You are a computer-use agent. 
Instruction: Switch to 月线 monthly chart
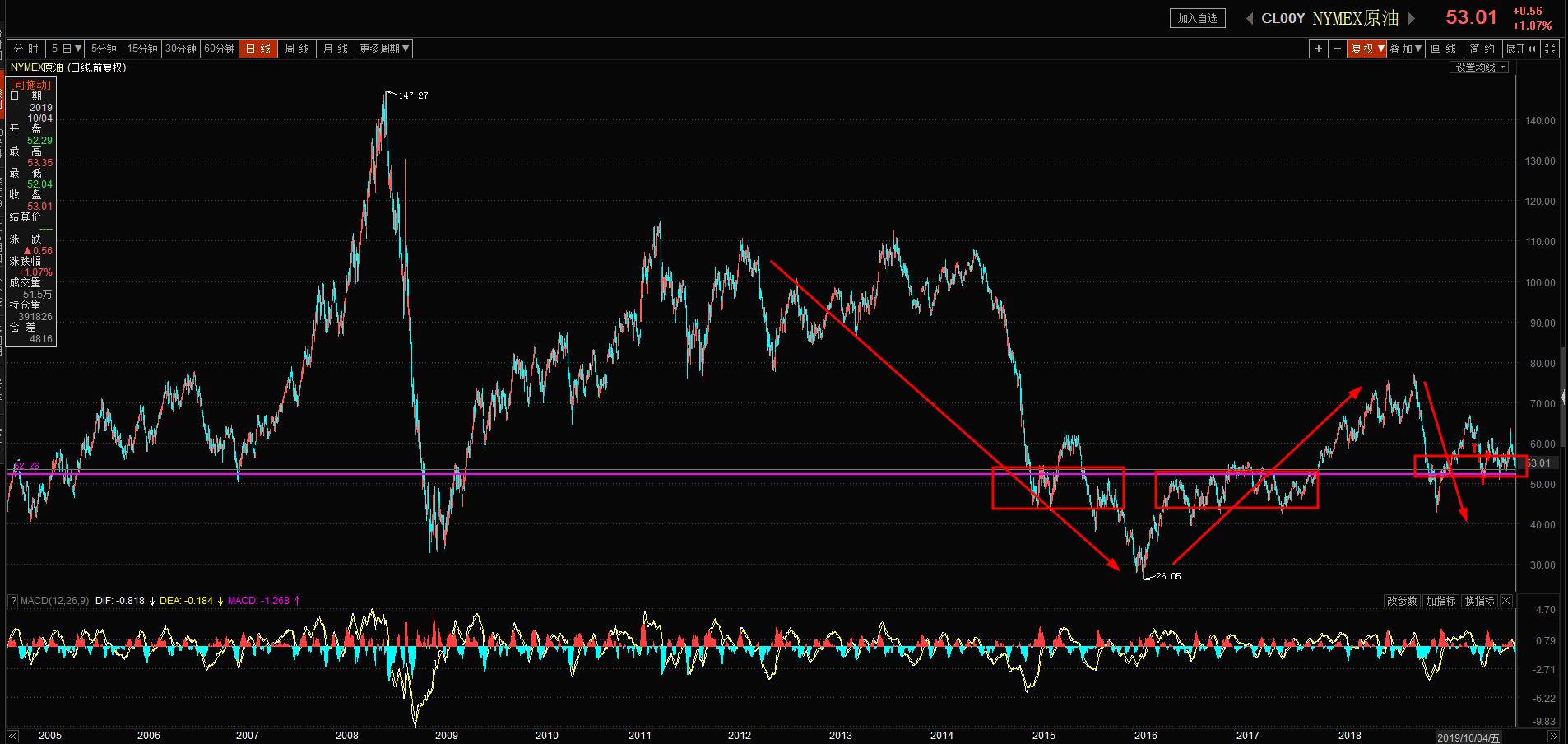coord(336,49)
